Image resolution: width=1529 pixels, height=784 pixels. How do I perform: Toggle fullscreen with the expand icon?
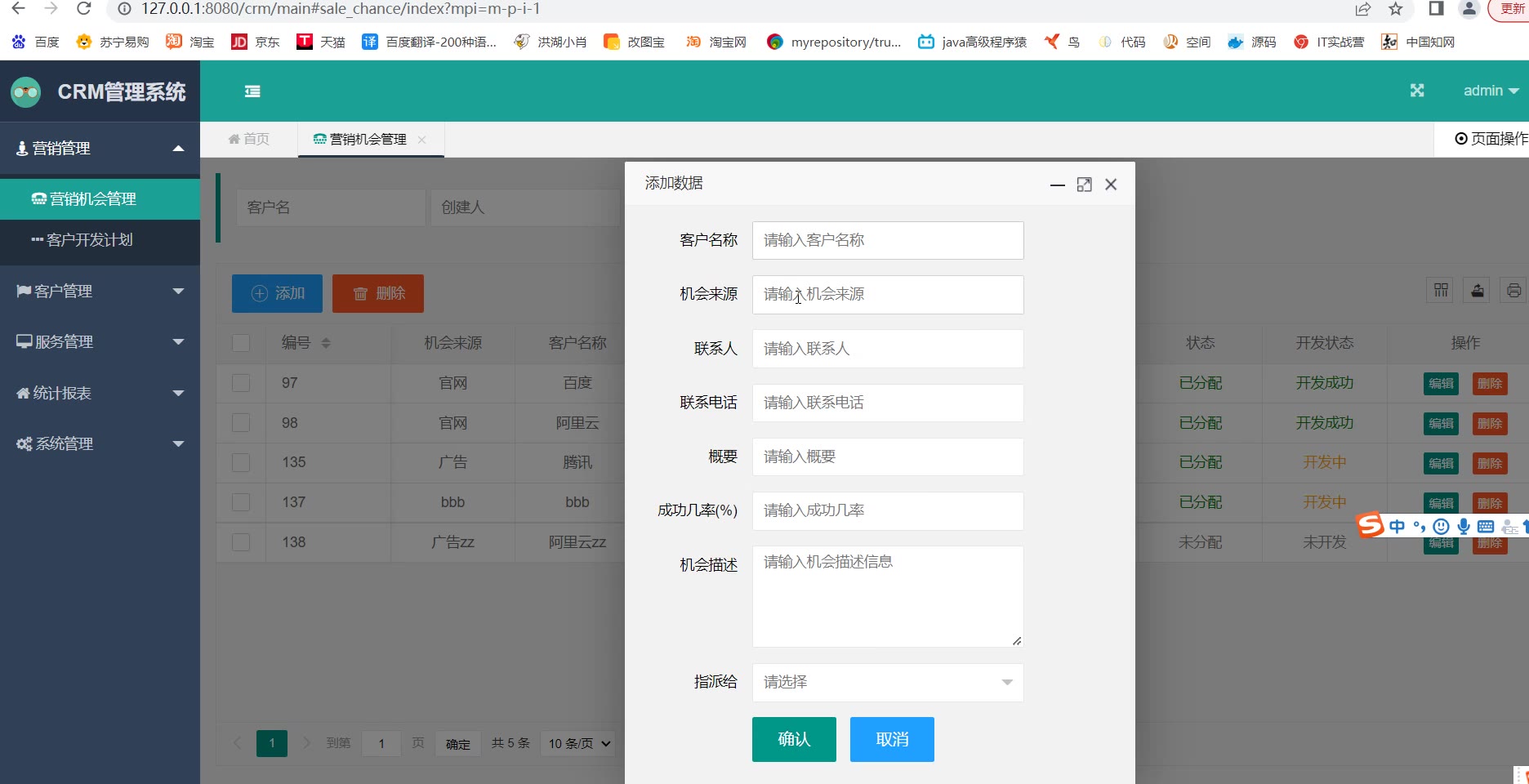[x=1417, y=91]
